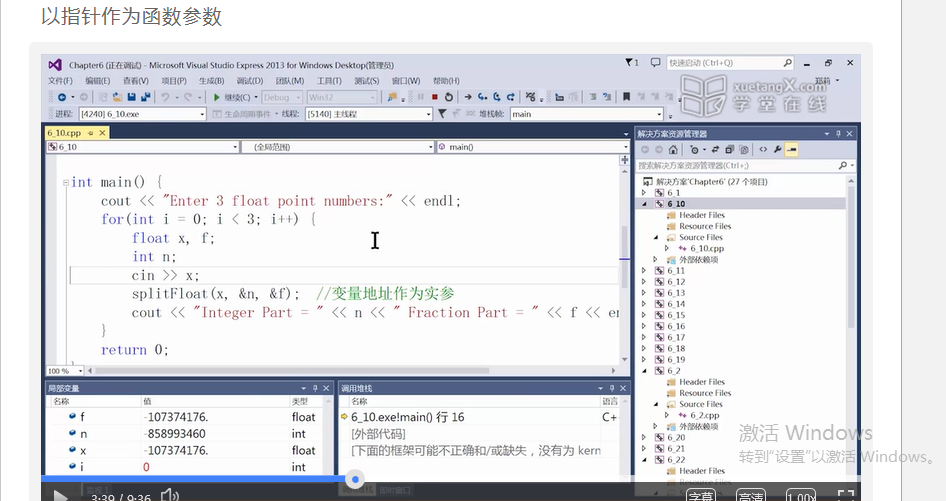
Task: Expand the 6_10.cpp file node
Action: [x=667, y=249]
